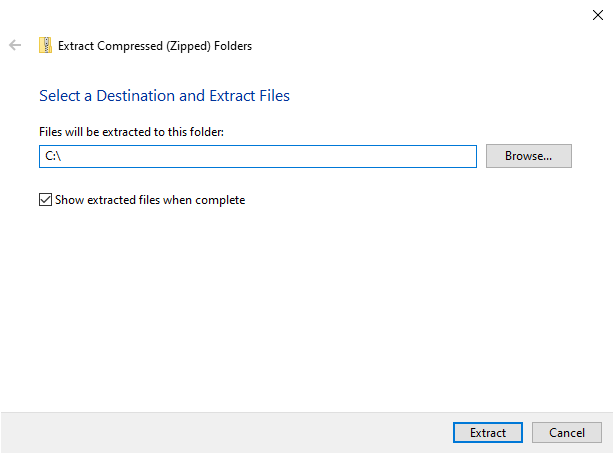
Task: Click the checkmark inside the checkbox square
Action: click(x=45, y=200)
